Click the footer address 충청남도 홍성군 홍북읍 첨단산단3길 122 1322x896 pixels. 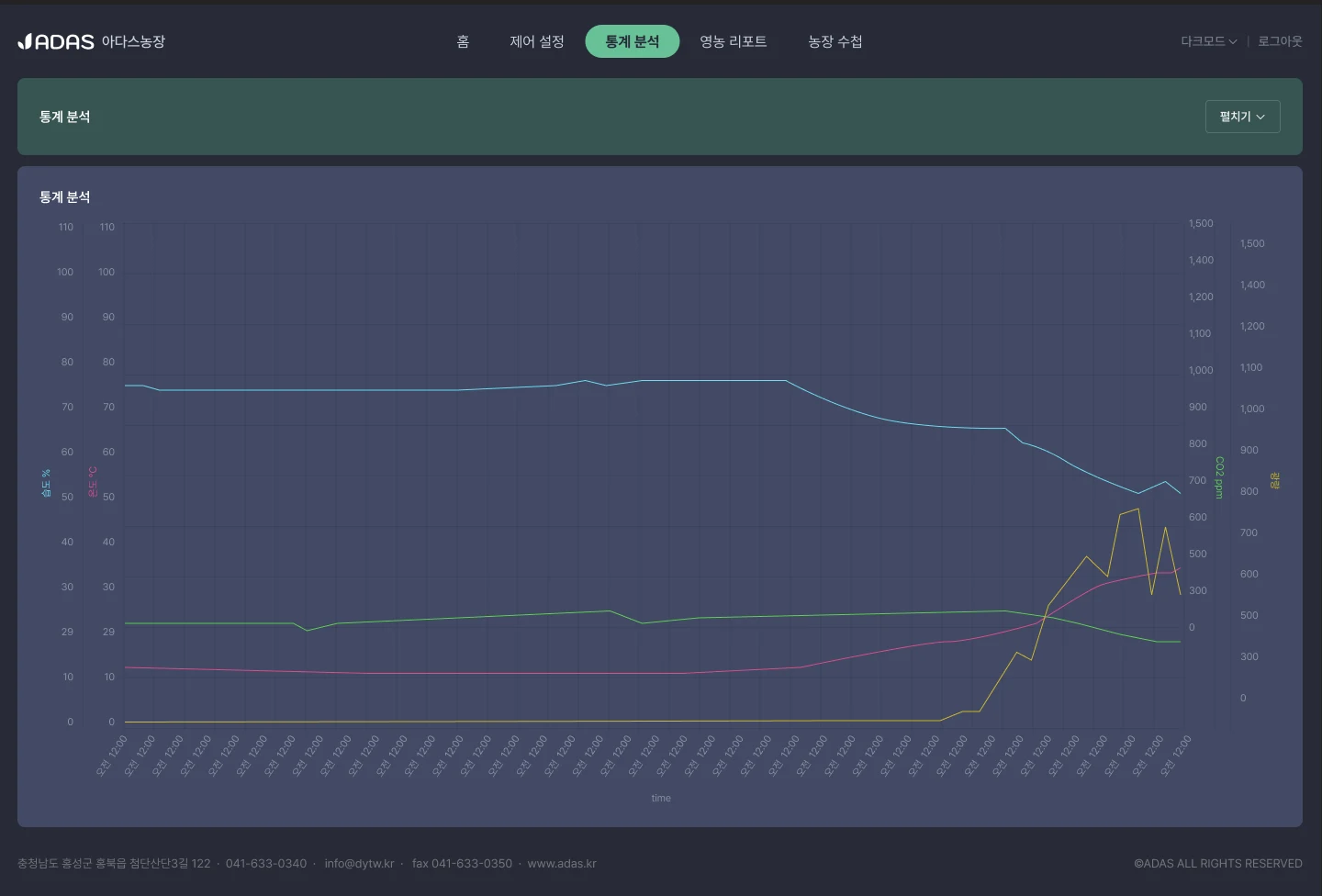(x=114, y=864)
